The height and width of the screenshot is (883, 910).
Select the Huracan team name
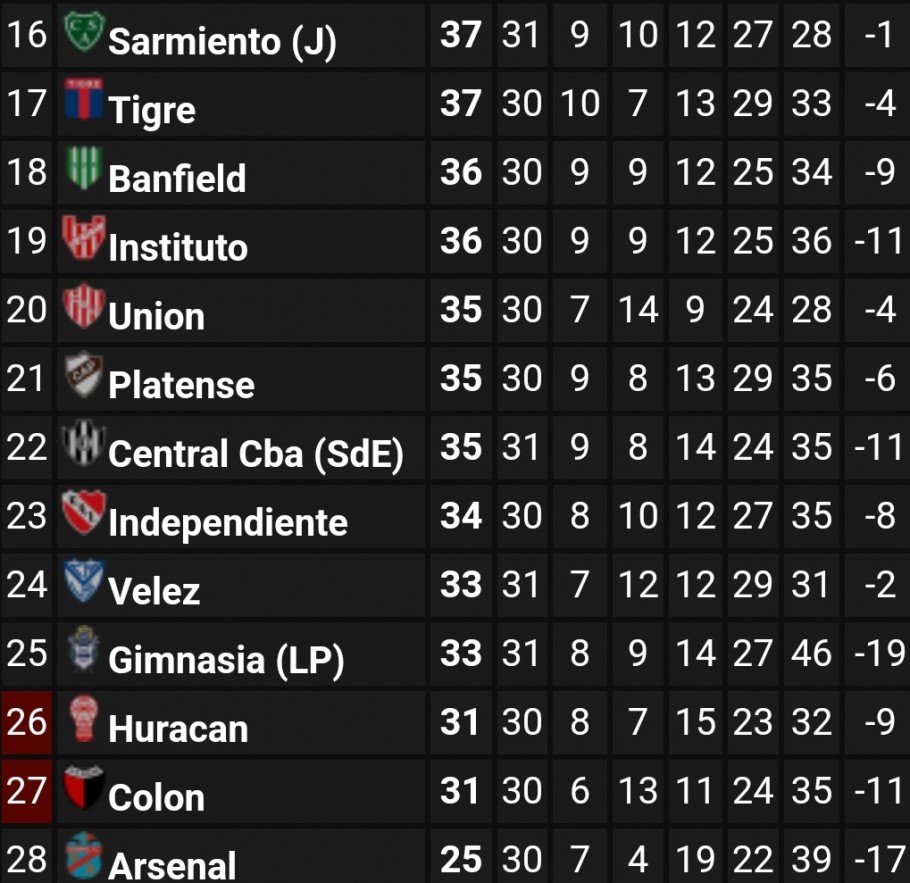tap(178, 728)
